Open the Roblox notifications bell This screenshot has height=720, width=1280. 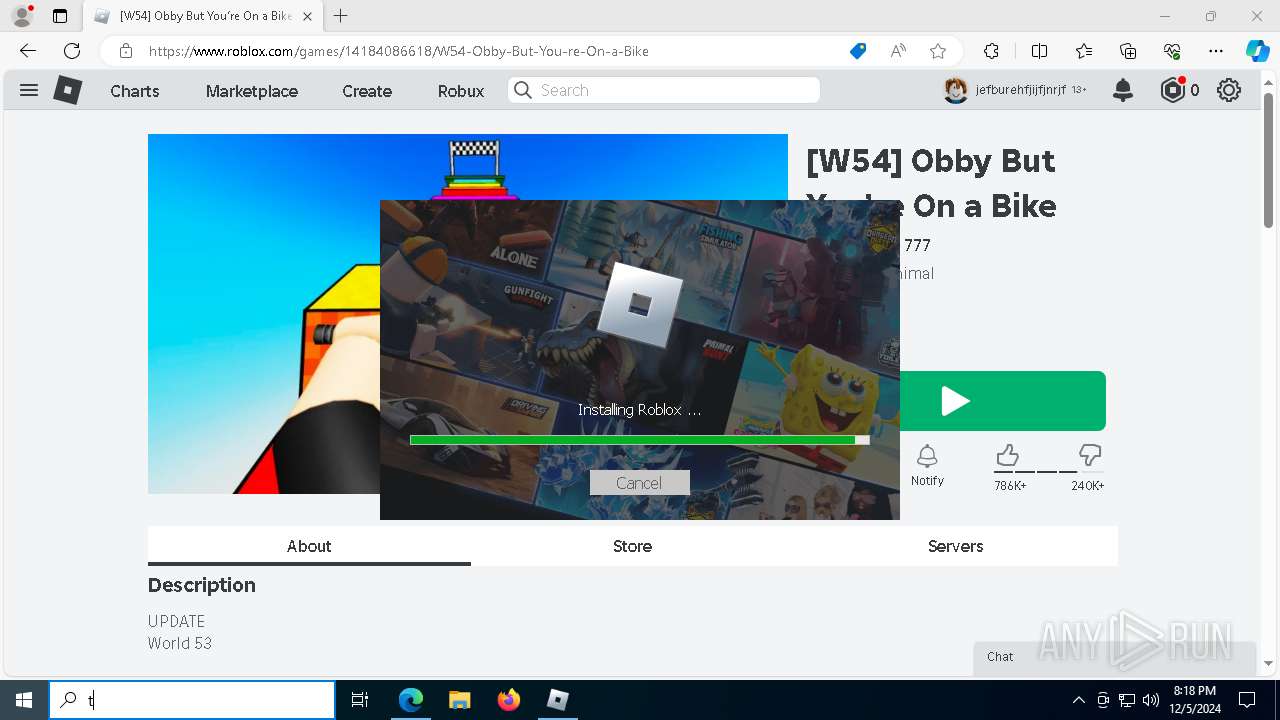pyautogui.click(x=1123, y=90)
